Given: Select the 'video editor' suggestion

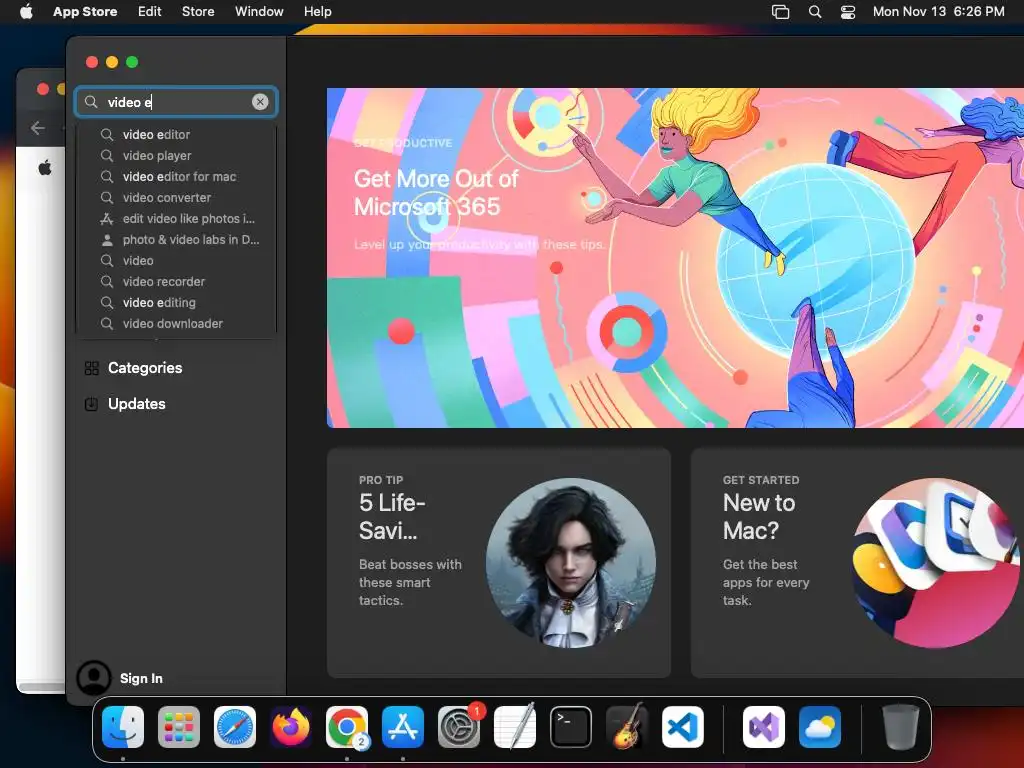Looking at the screenshot, I should 176,135.
